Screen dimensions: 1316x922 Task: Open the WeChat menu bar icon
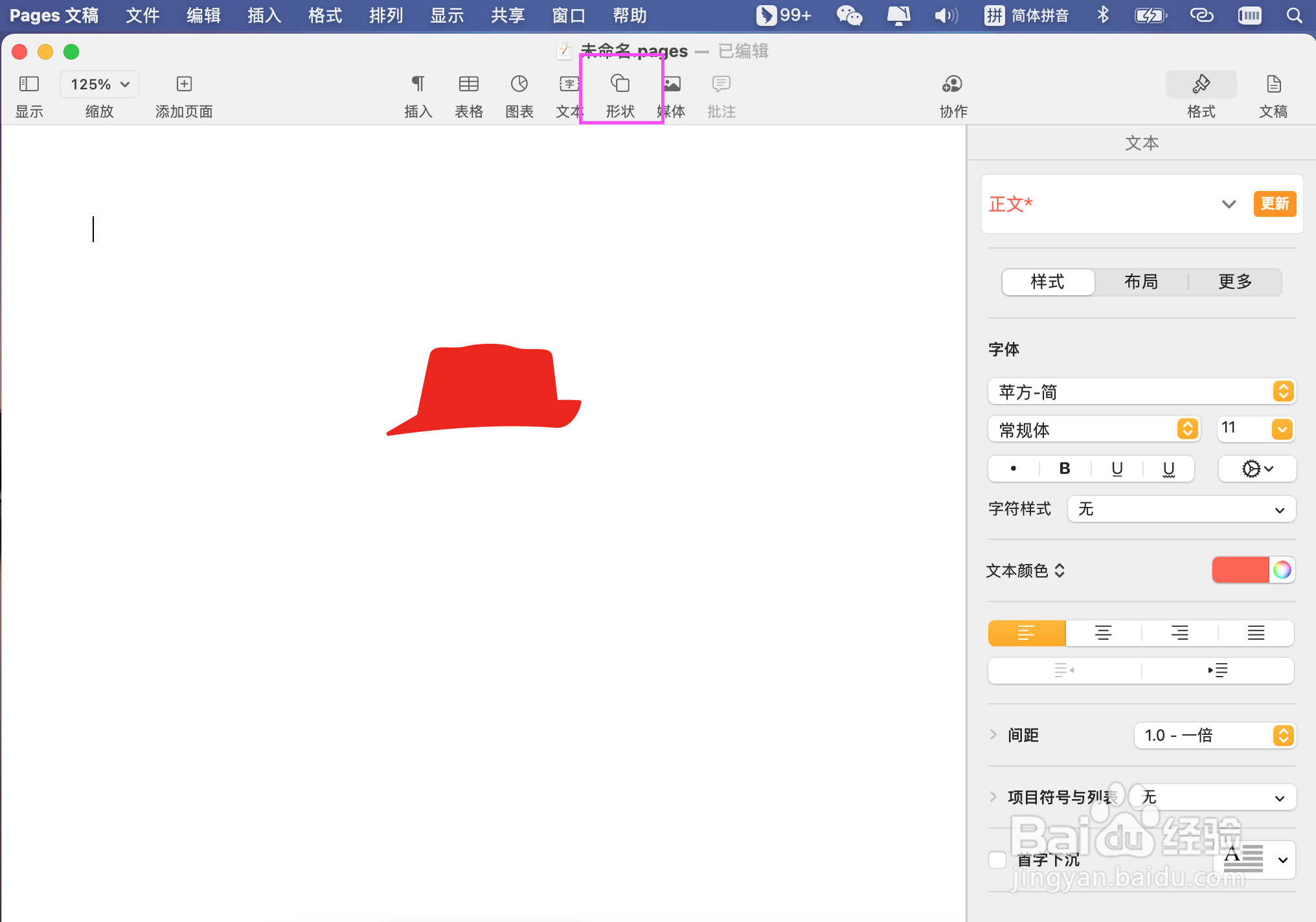(848, 15)
